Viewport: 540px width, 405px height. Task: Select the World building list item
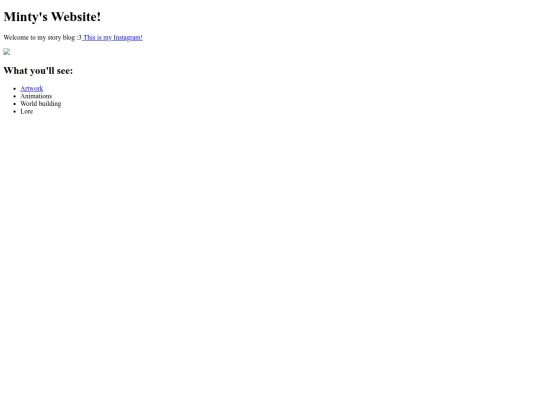click(41, 104)
